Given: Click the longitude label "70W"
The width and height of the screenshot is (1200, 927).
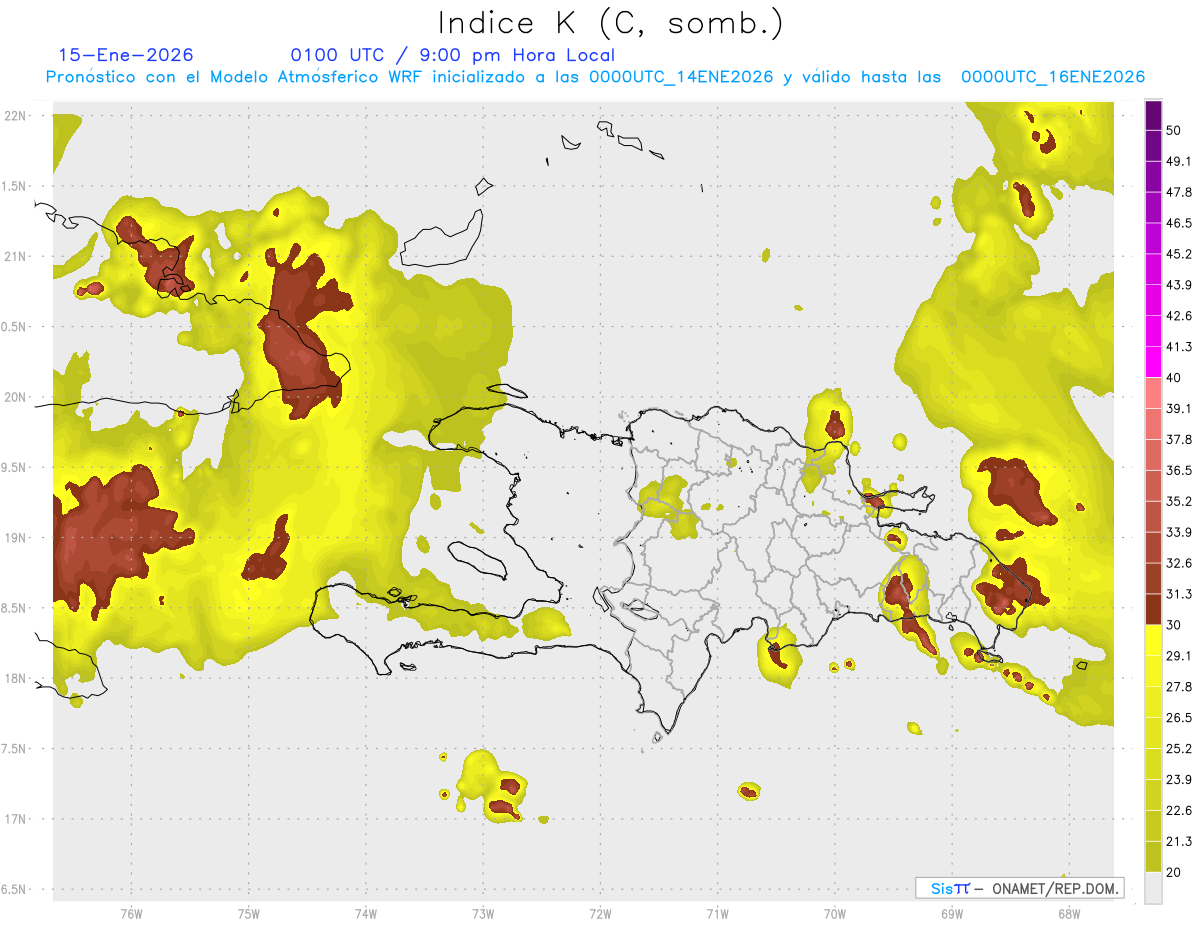Looking at the screenshot, I should (835, 913).
